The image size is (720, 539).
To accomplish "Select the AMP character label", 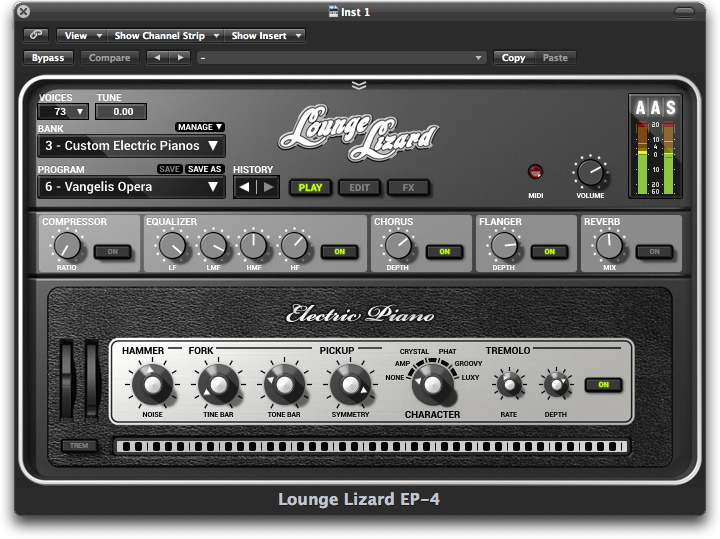I will [402, 363].
